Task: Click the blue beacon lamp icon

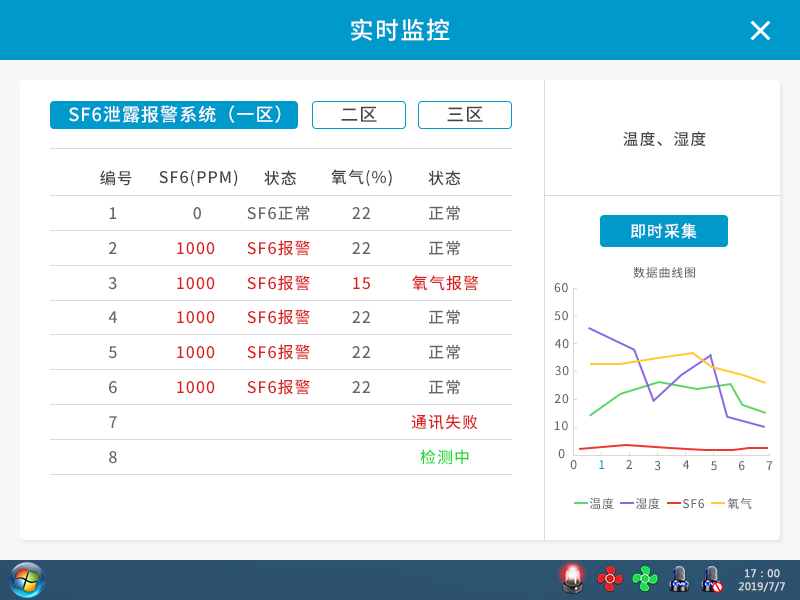Action: point(679,579)
